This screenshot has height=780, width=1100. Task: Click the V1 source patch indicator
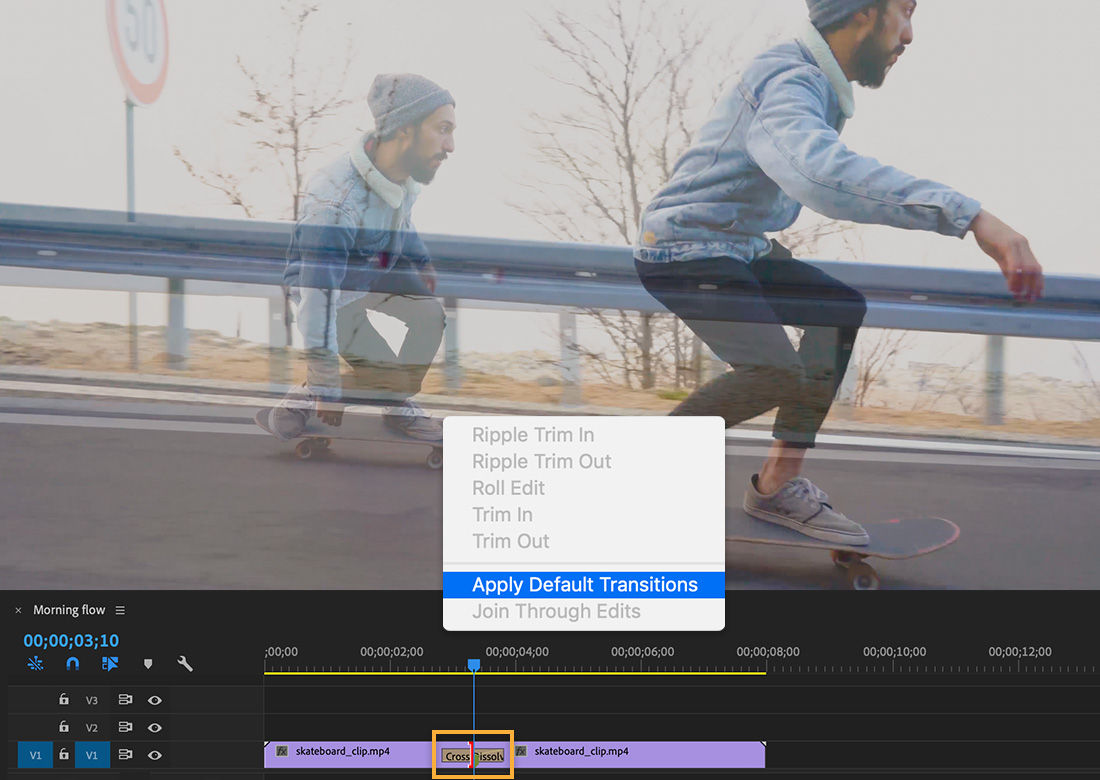36,754
